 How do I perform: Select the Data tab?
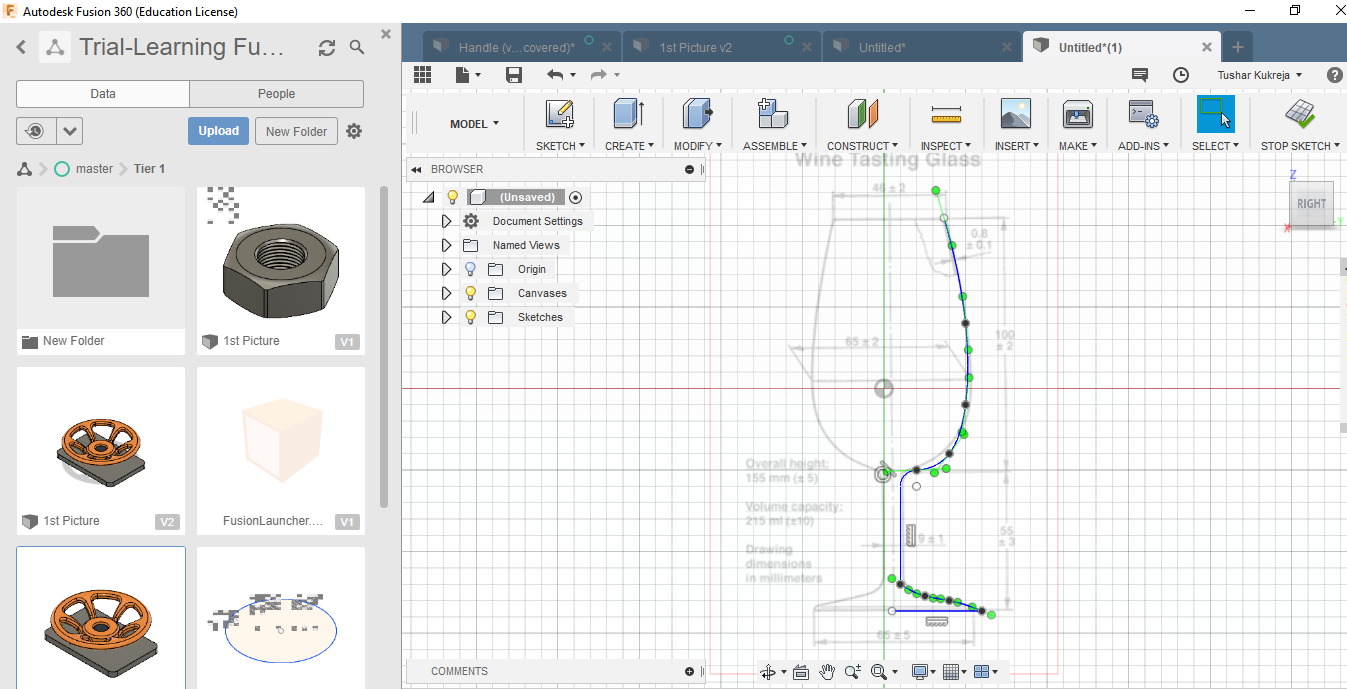(x=103, y=94)
